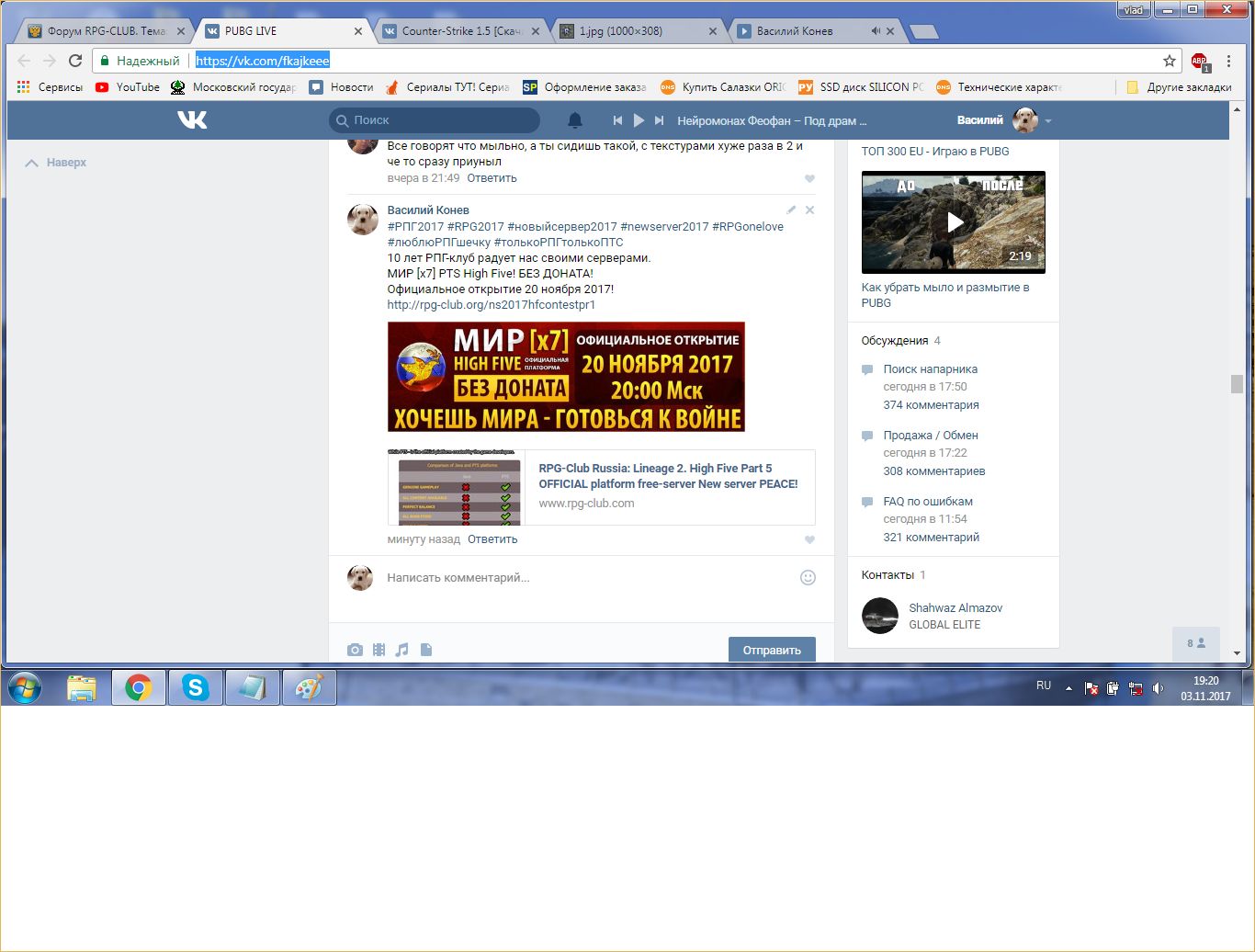Open the Сервисы apps bookmark

click(x=51, y=87)
